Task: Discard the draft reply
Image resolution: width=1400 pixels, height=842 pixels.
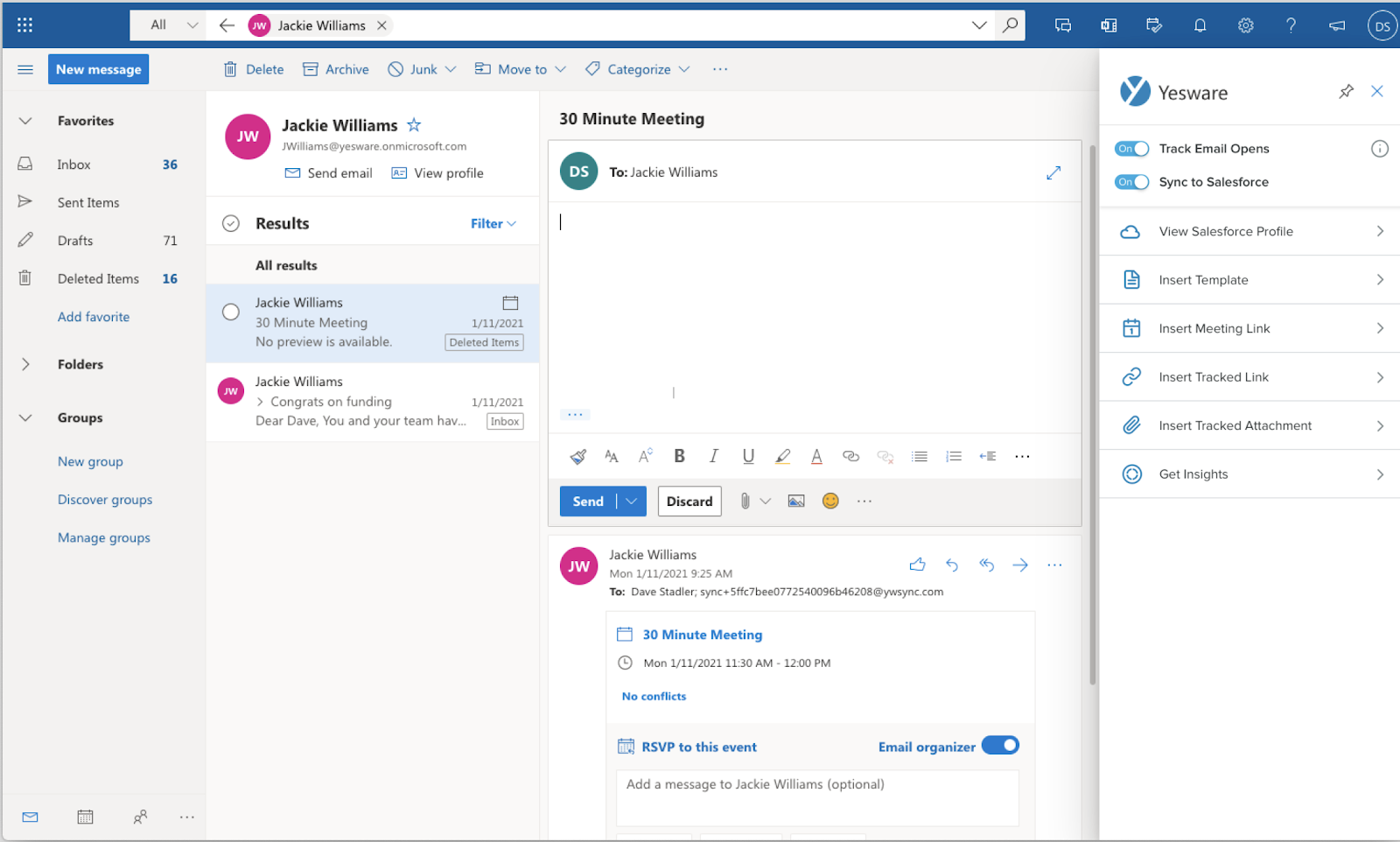Action: point(689,501)
